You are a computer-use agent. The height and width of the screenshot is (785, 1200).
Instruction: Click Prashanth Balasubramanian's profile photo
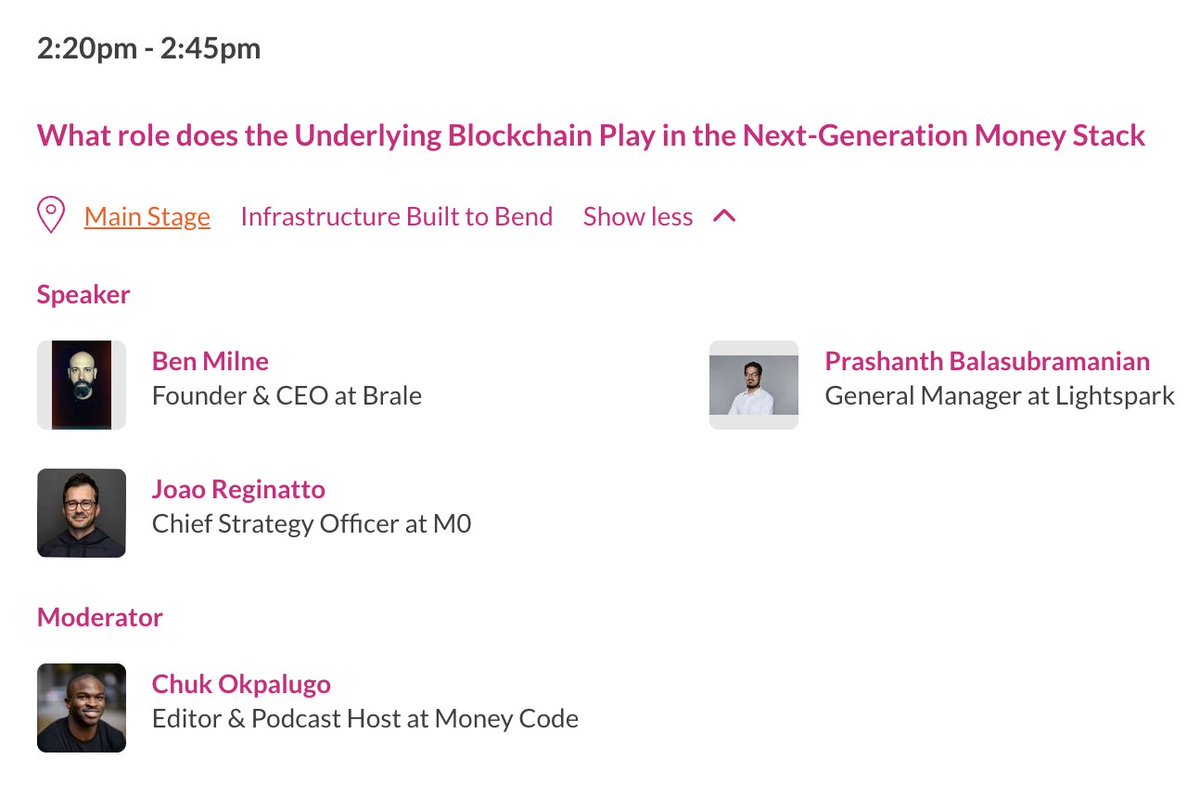[x=754, y=385]
